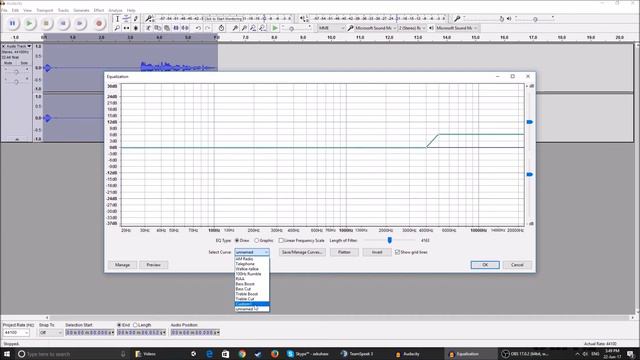Click the Copy icon in edit toolbar

point(158,28)
